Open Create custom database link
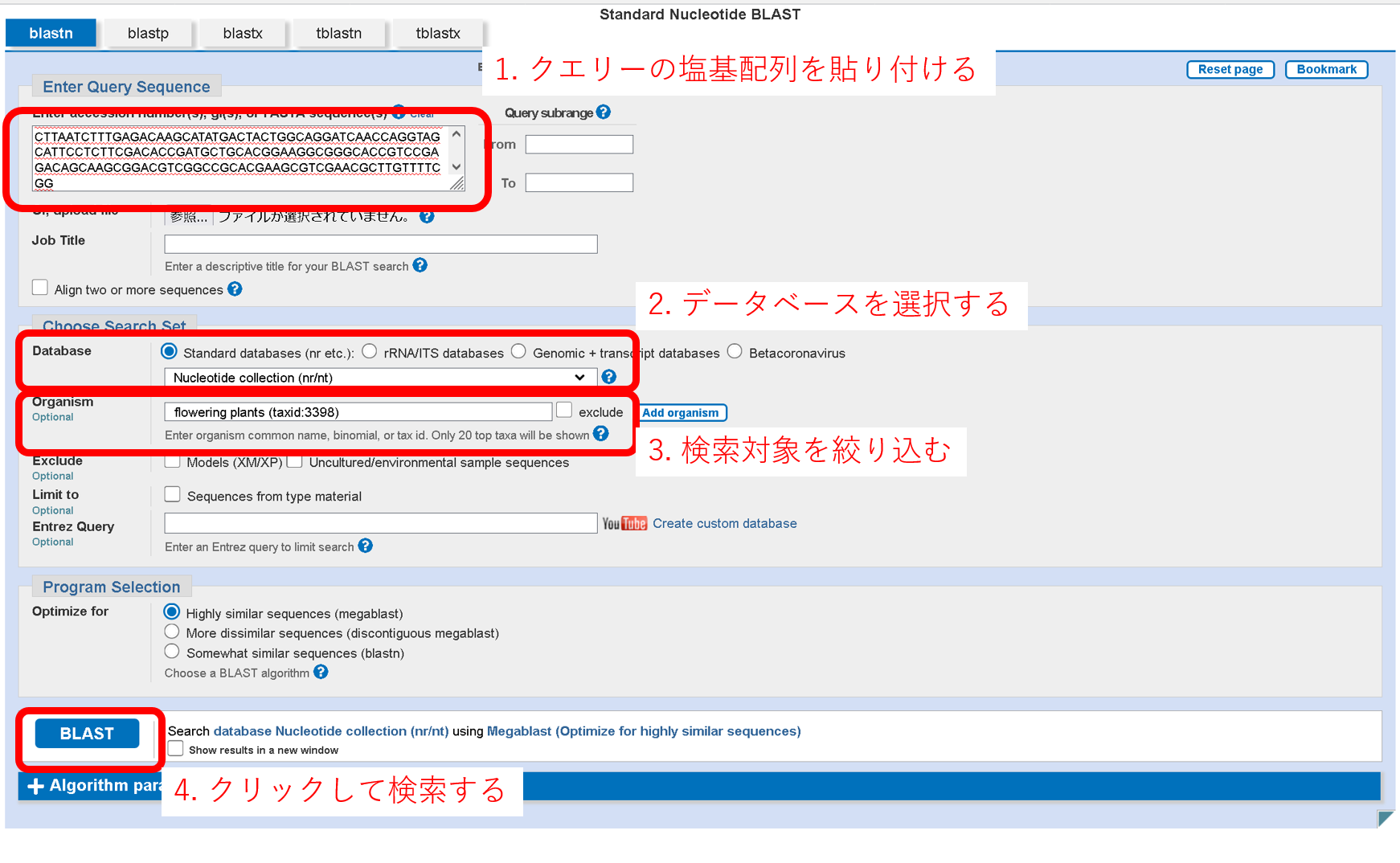Viewport: 1400px width, 863px height. 725,523
